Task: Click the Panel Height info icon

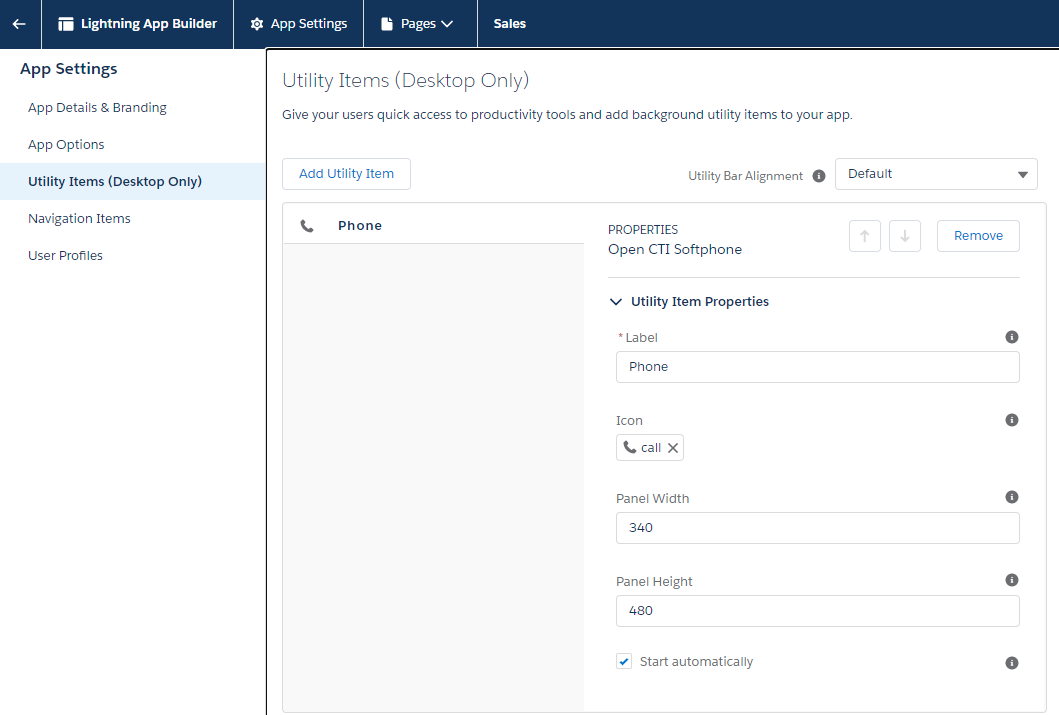Action: point(1011,580)
